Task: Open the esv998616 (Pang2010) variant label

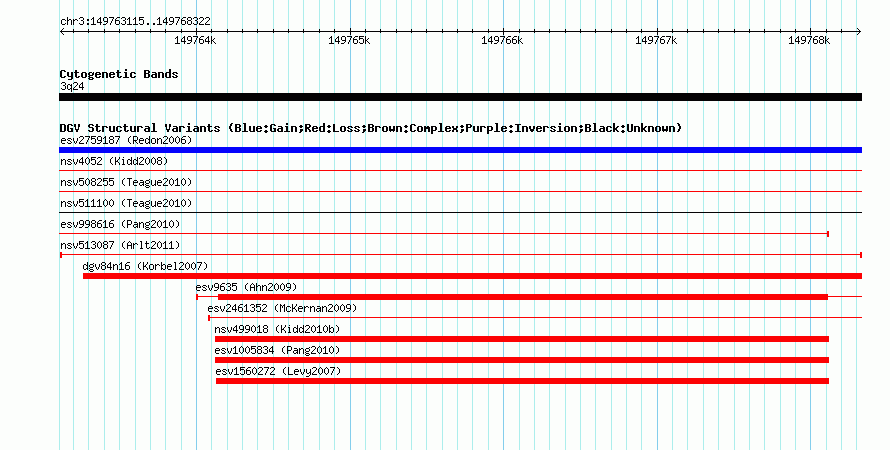Action: coord(120,224)
